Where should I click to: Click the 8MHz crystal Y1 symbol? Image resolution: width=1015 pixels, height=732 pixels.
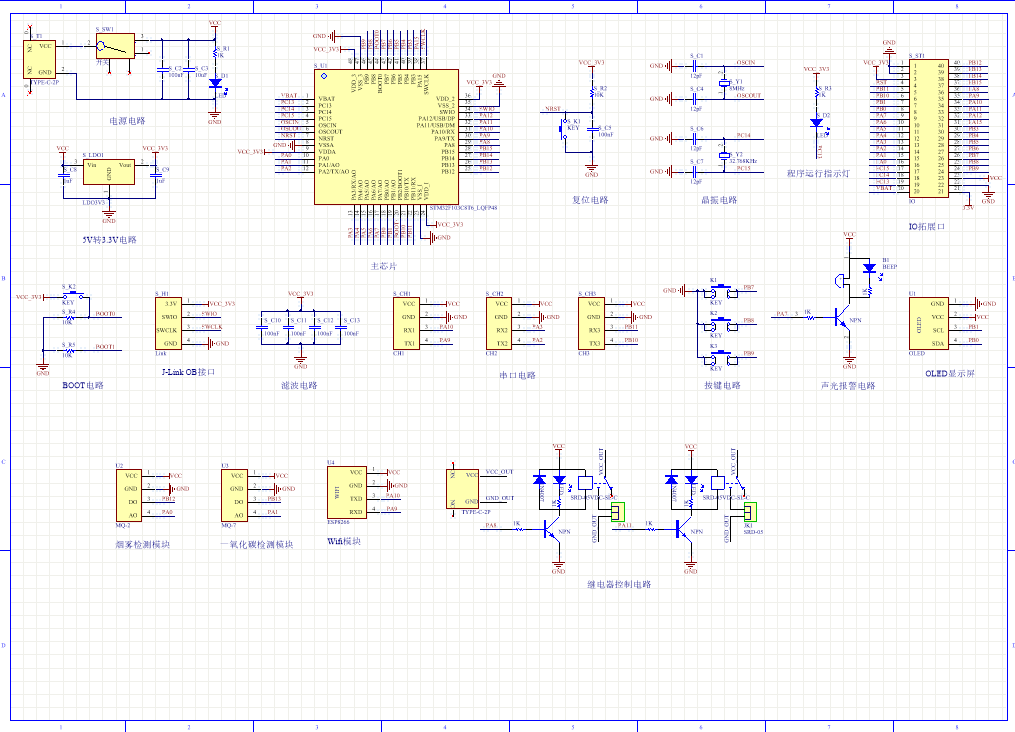[x=724, y=83]
